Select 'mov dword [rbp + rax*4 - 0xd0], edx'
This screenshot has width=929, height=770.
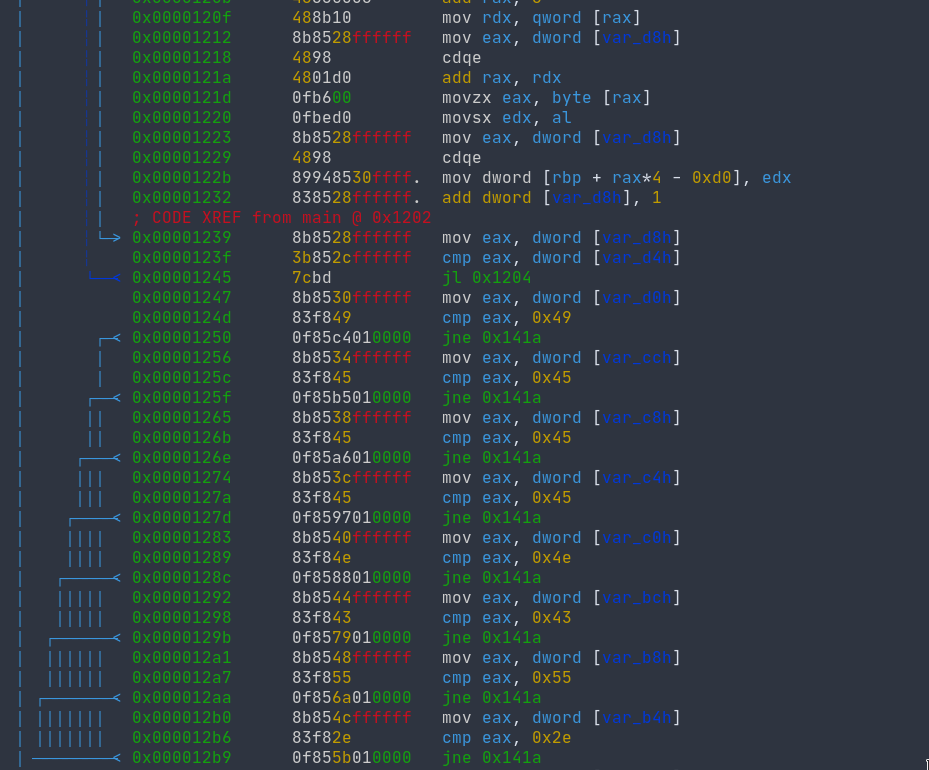(x=616, y=178)
